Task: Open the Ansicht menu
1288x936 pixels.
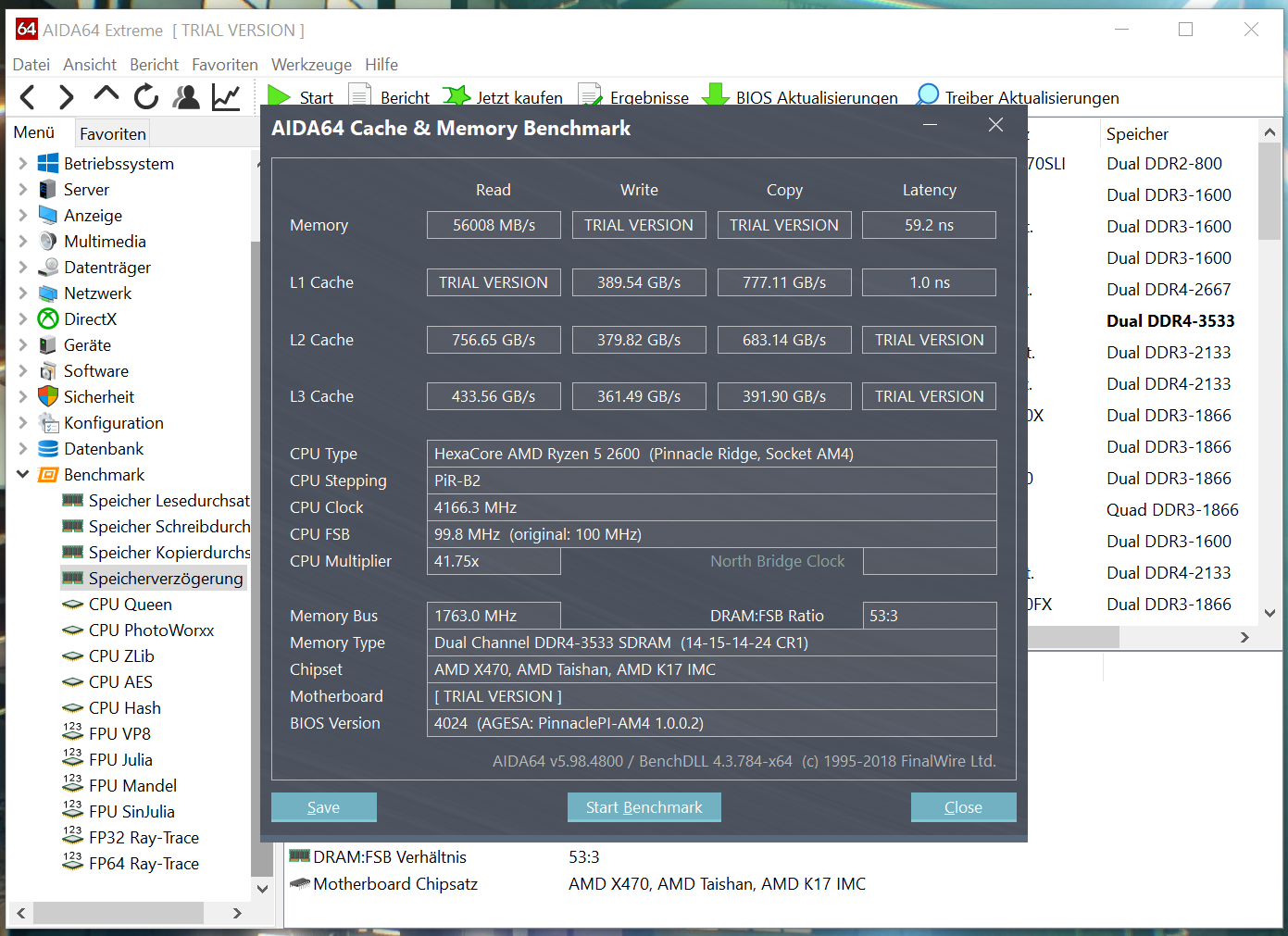Action: click(90, 65)
